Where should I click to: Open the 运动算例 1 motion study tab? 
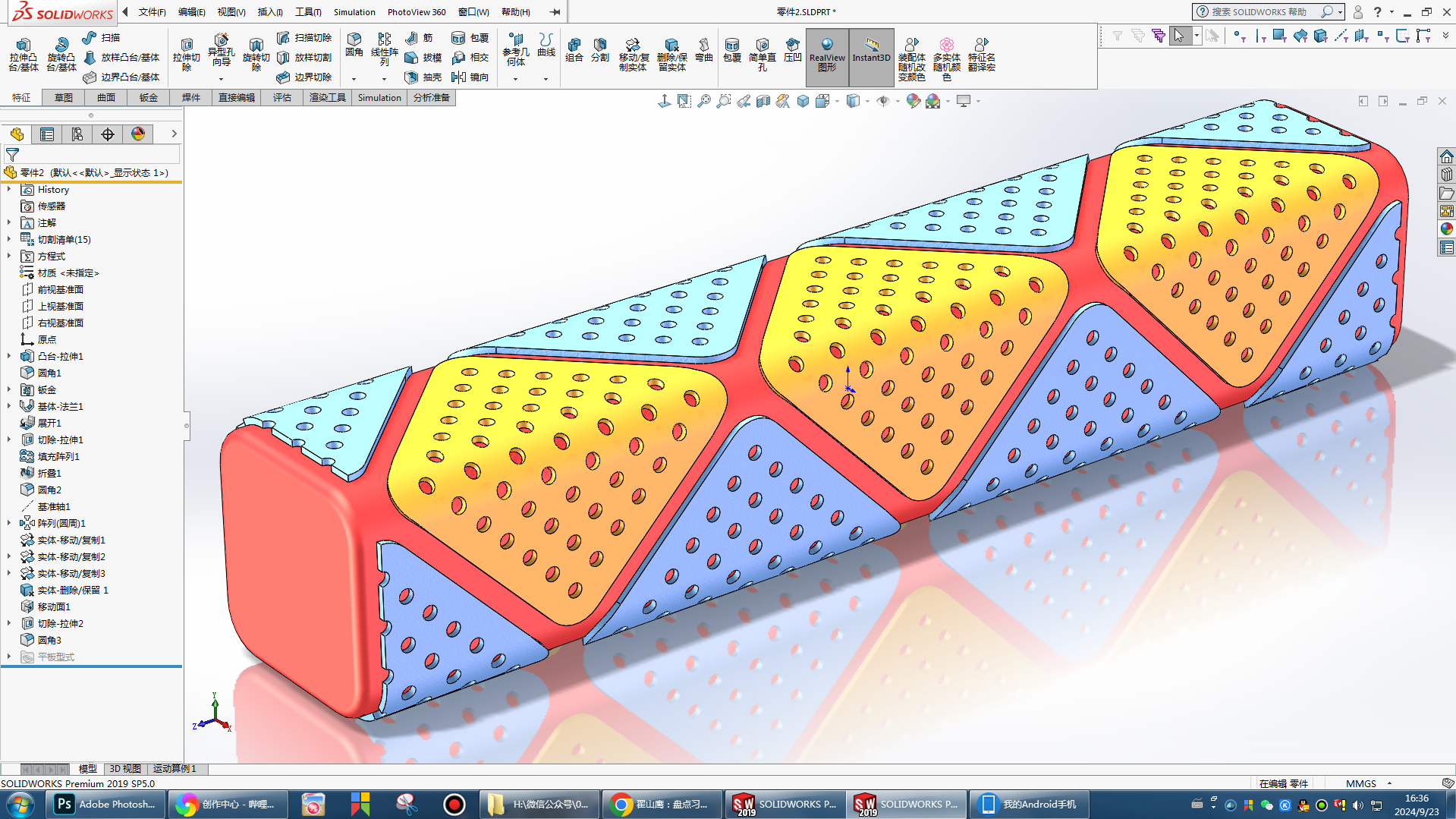(175, 769)
